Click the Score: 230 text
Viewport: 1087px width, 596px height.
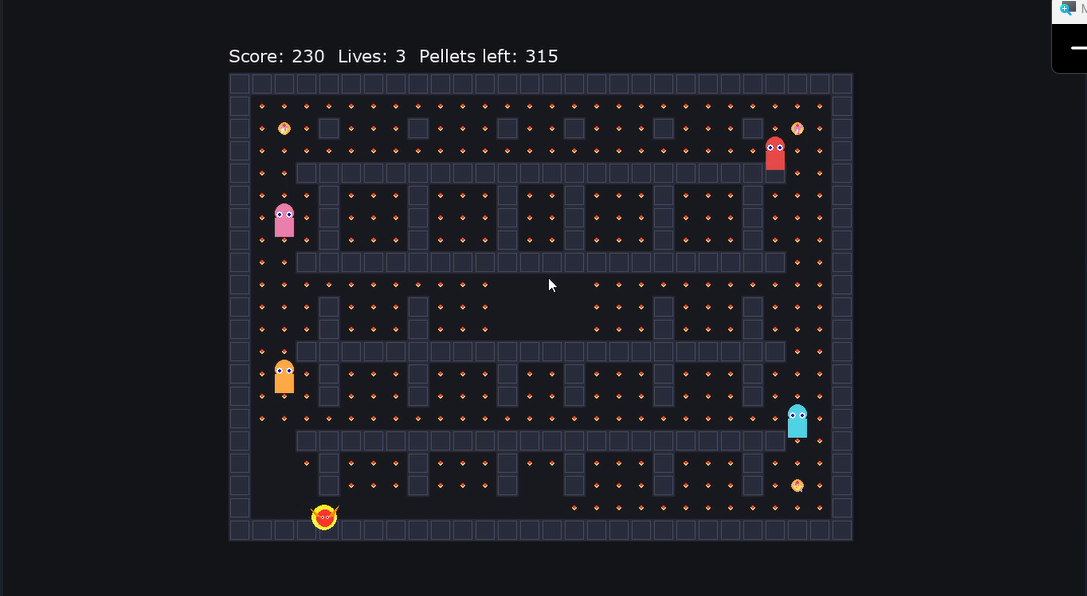coord(277,56)
